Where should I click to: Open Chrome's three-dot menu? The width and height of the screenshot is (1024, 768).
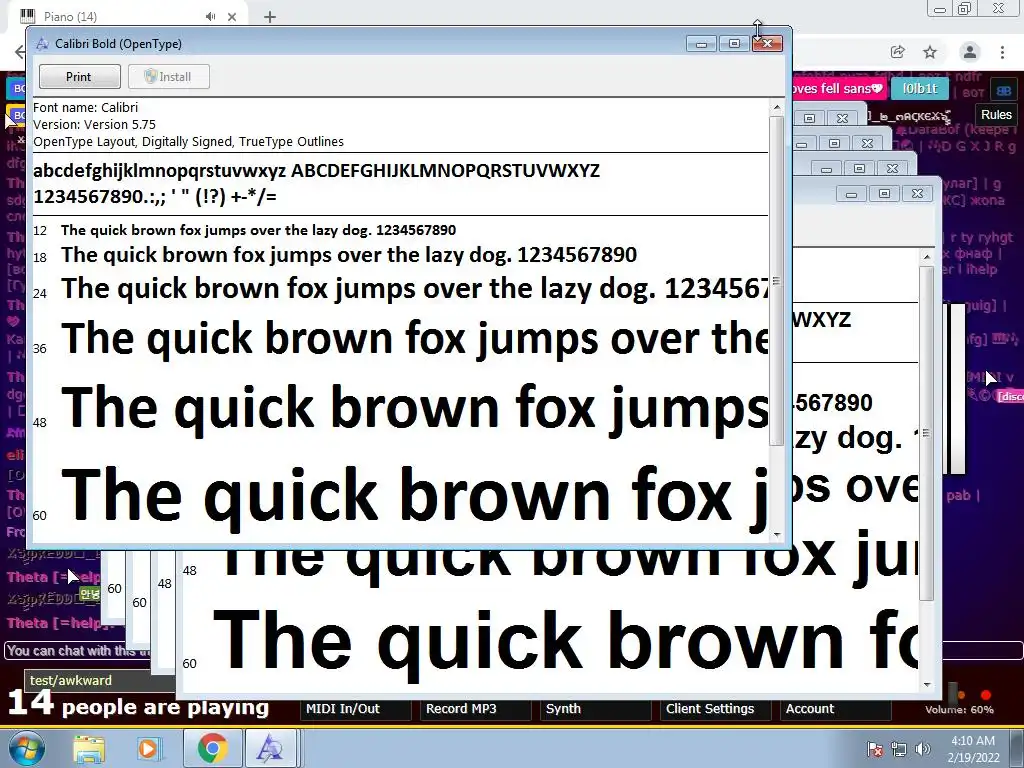[x=1002, y=52]
